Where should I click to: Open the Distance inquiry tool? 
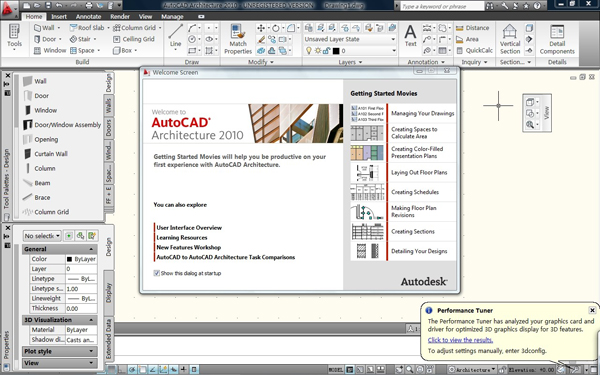[473, 28]
